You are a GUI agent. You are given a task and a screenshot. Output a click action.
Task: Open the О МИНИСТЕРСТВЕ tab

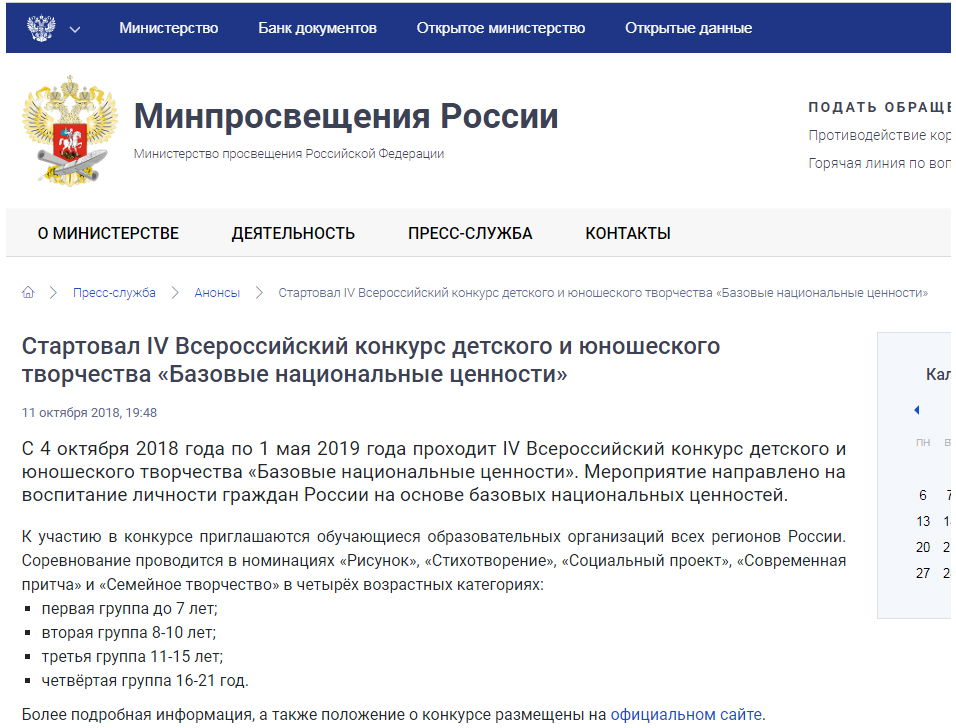coord(108,234)
